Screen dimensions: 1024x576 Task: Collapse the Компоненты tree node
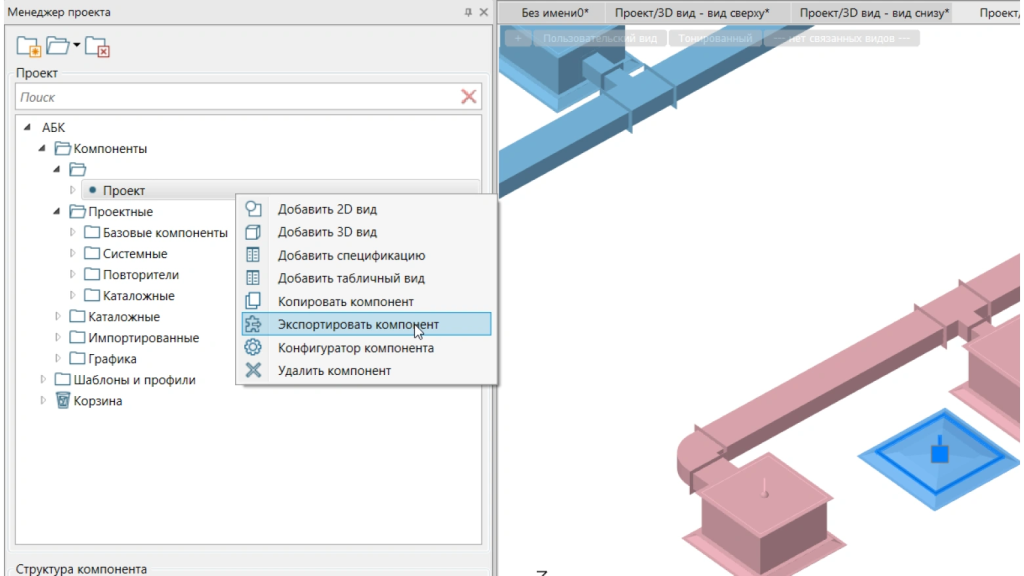coord(42,149)
